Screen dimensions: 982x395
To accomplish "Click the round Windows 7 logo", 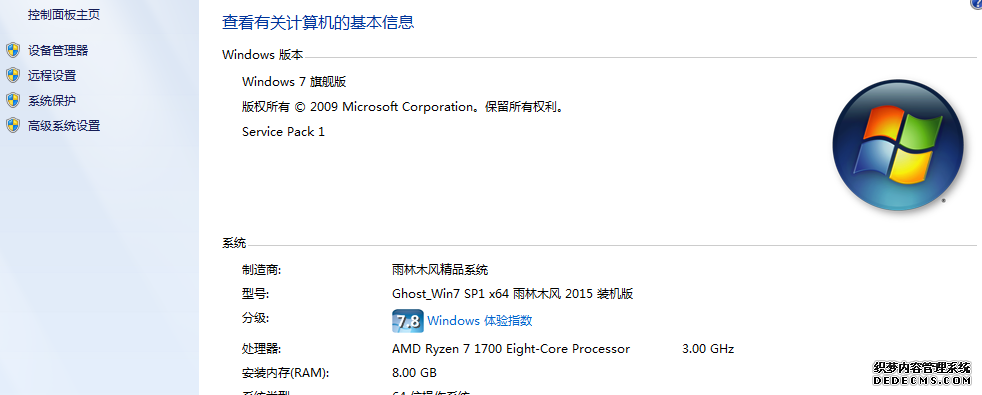I will (x=897, y=145).
